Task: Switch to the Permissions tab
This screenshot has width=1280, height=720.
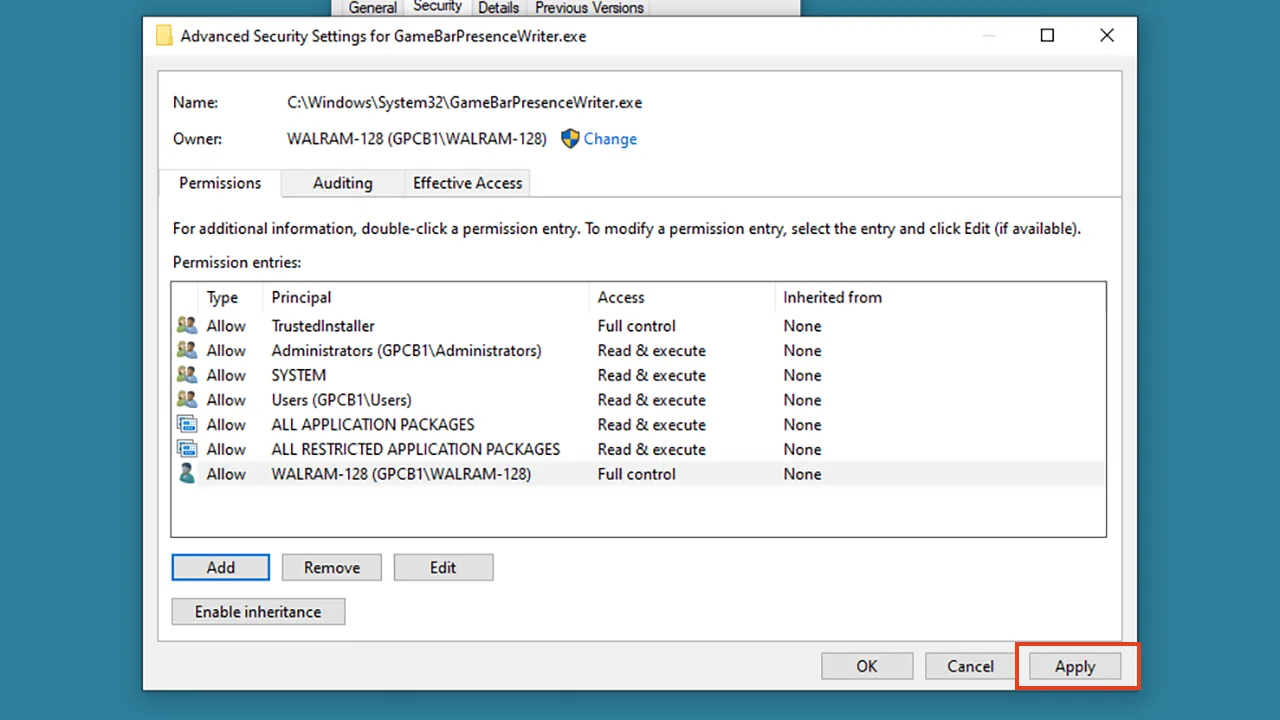Action: click(x=220, y=183)
